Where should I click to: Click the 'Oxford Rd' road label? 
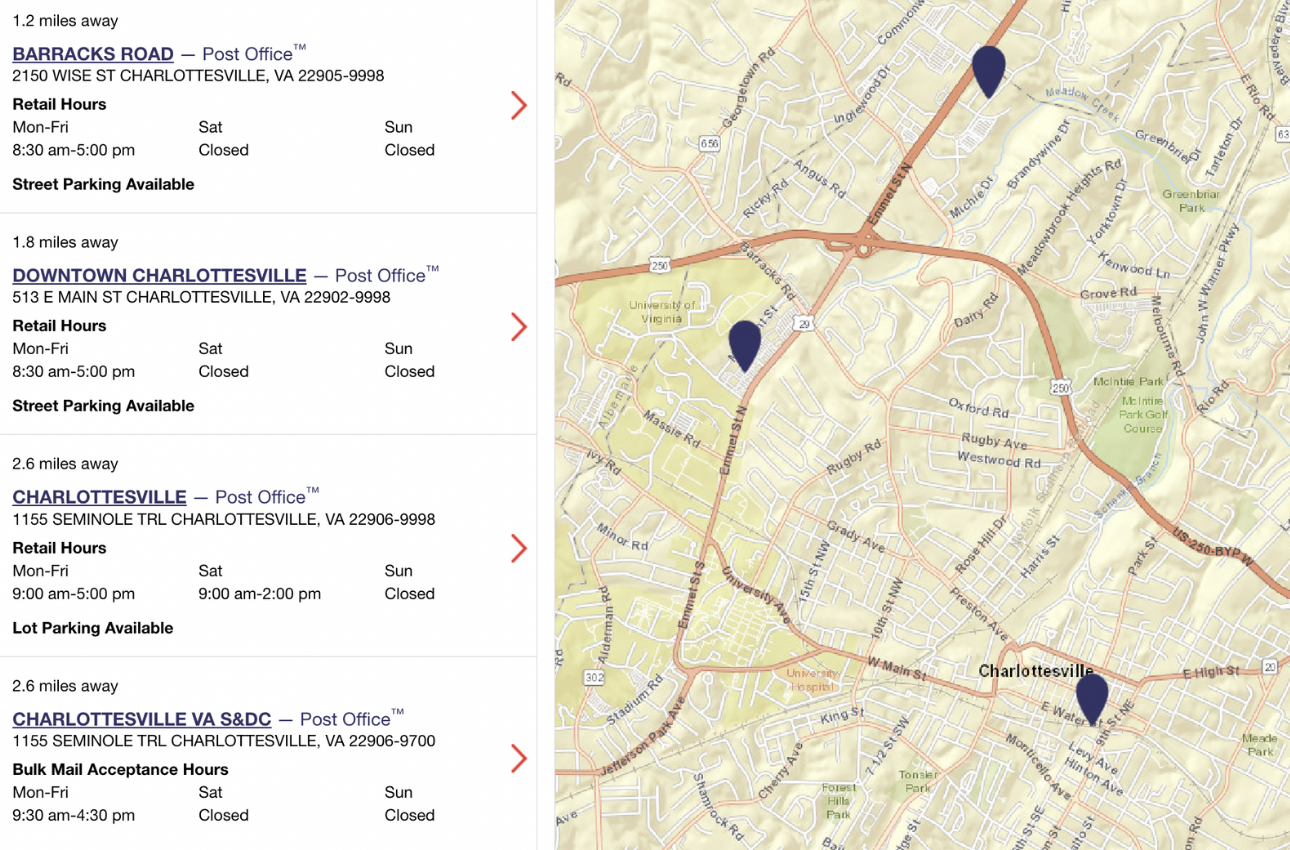(x=981, y=408)
